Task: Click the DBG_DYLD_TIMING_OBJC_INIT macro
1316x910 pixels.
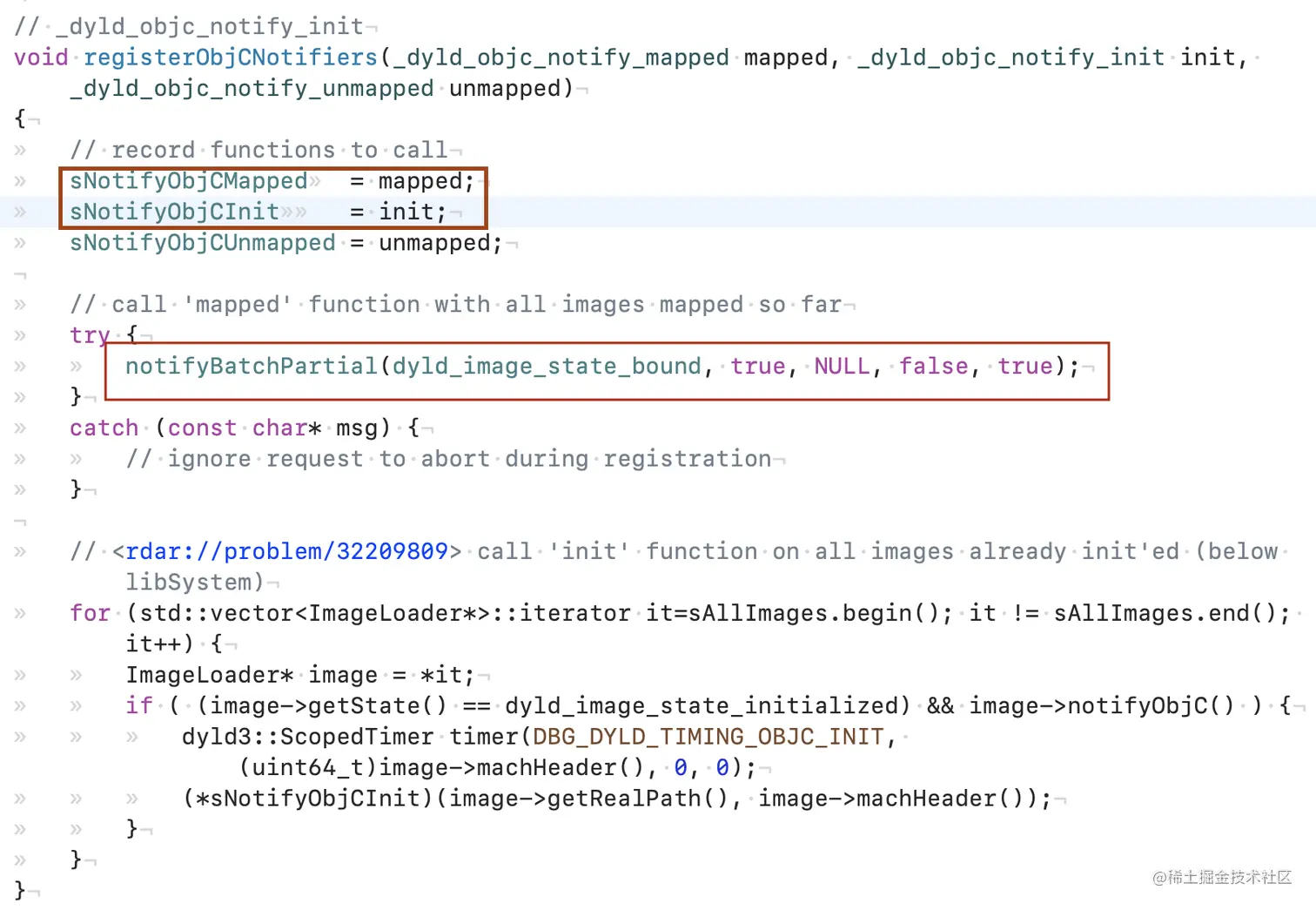Action: (x=708, y=737)
